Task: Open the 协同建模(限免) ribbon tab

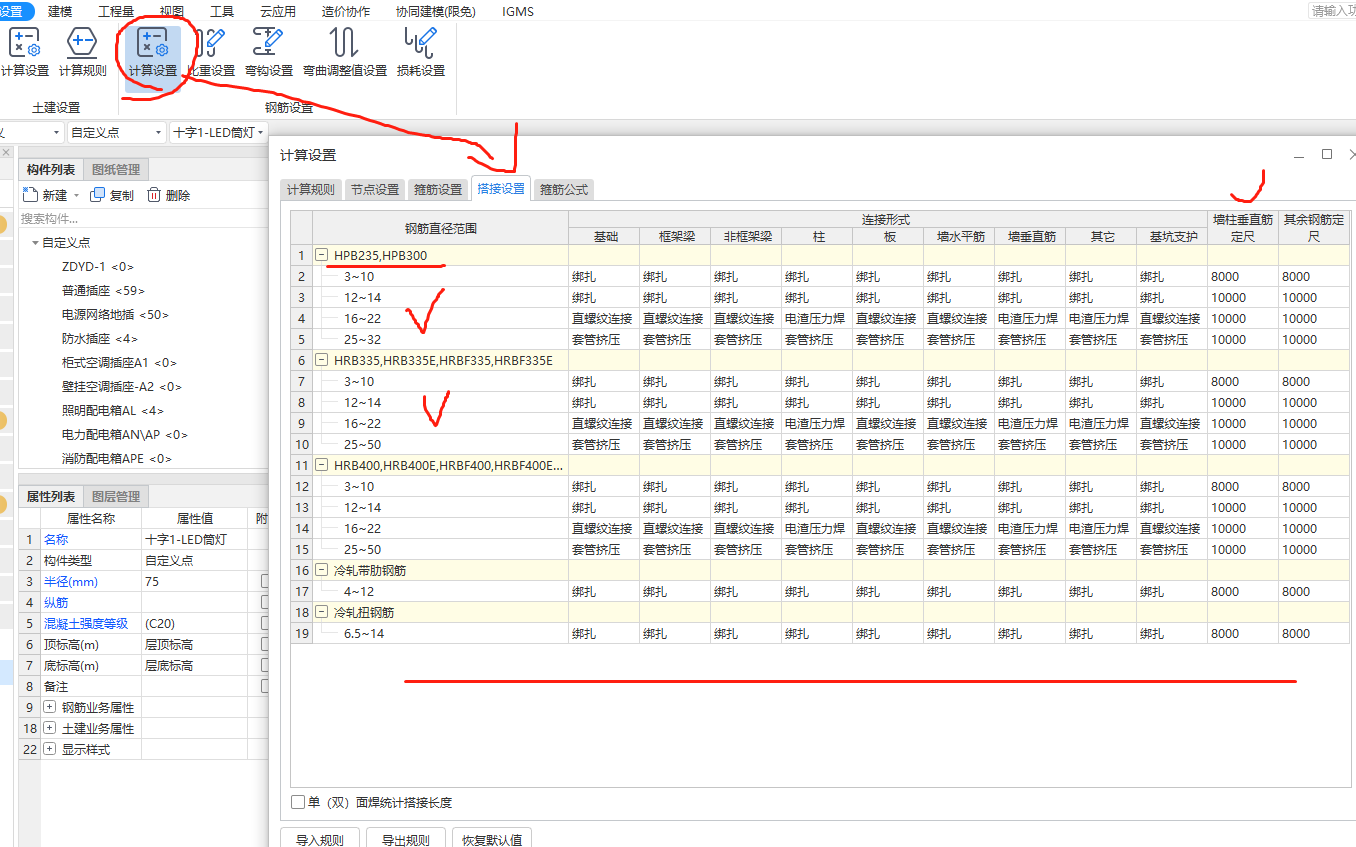Action: tap(436, 12)
